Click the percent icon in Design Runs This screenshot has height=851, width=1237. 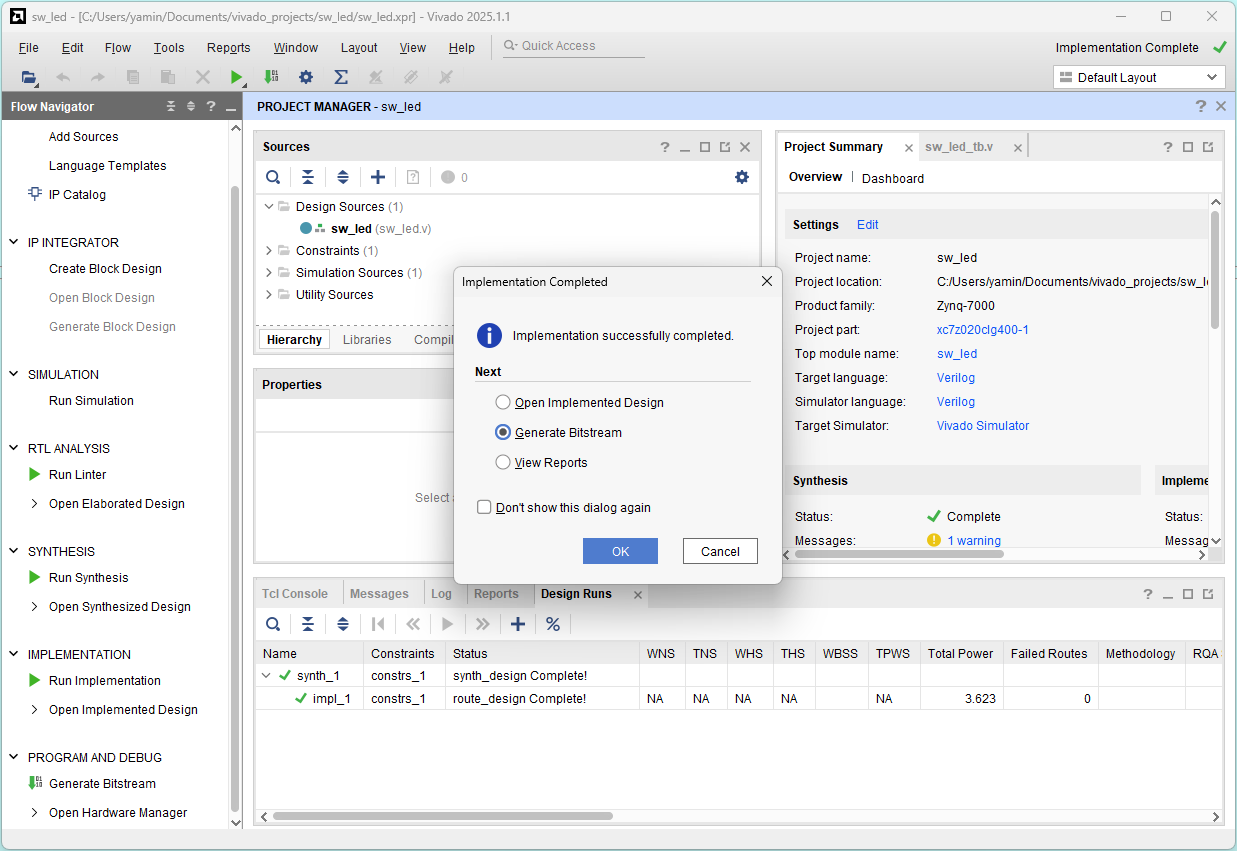coord(553,624)
